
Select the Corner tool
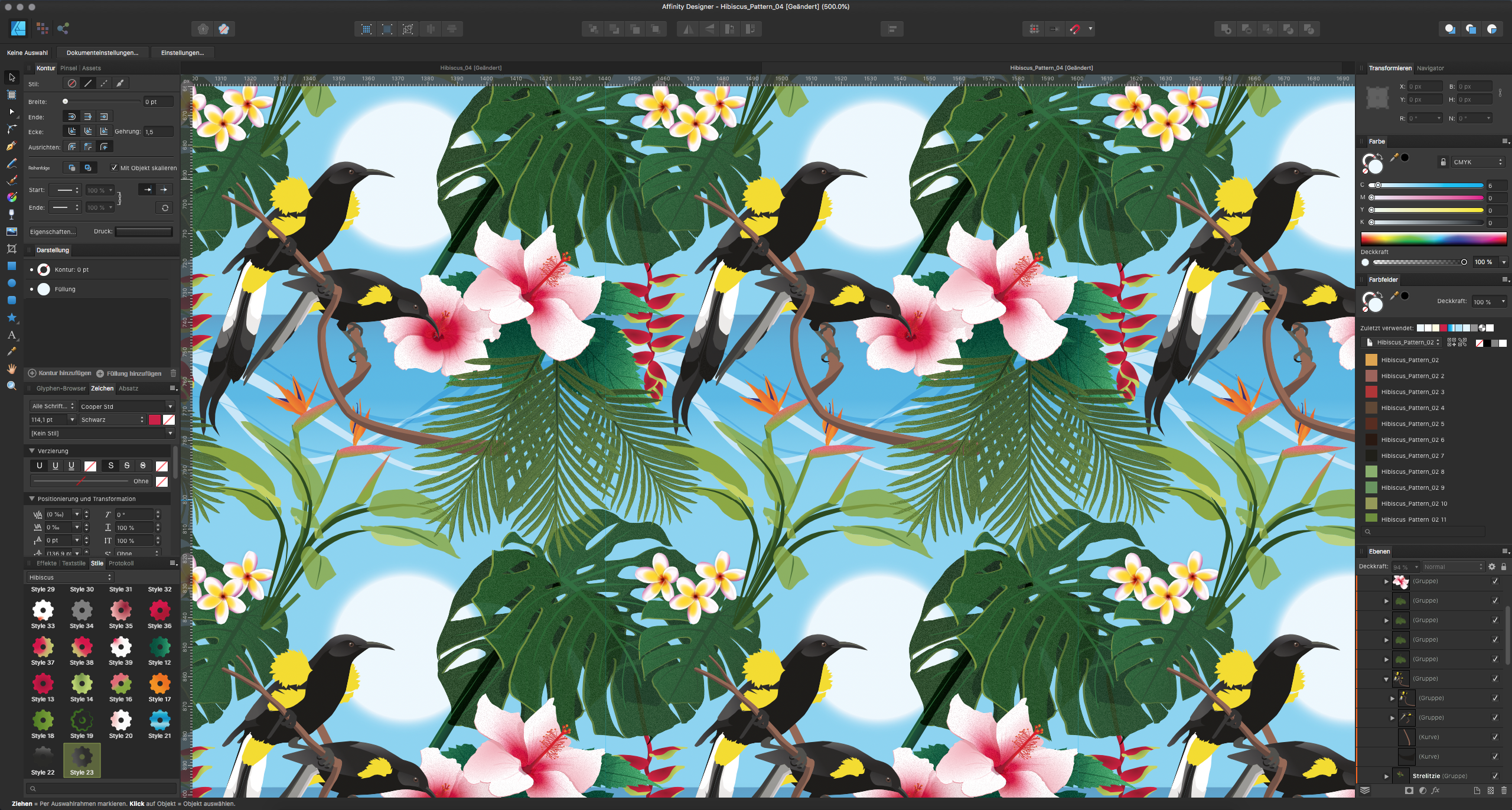pos(11,129)
